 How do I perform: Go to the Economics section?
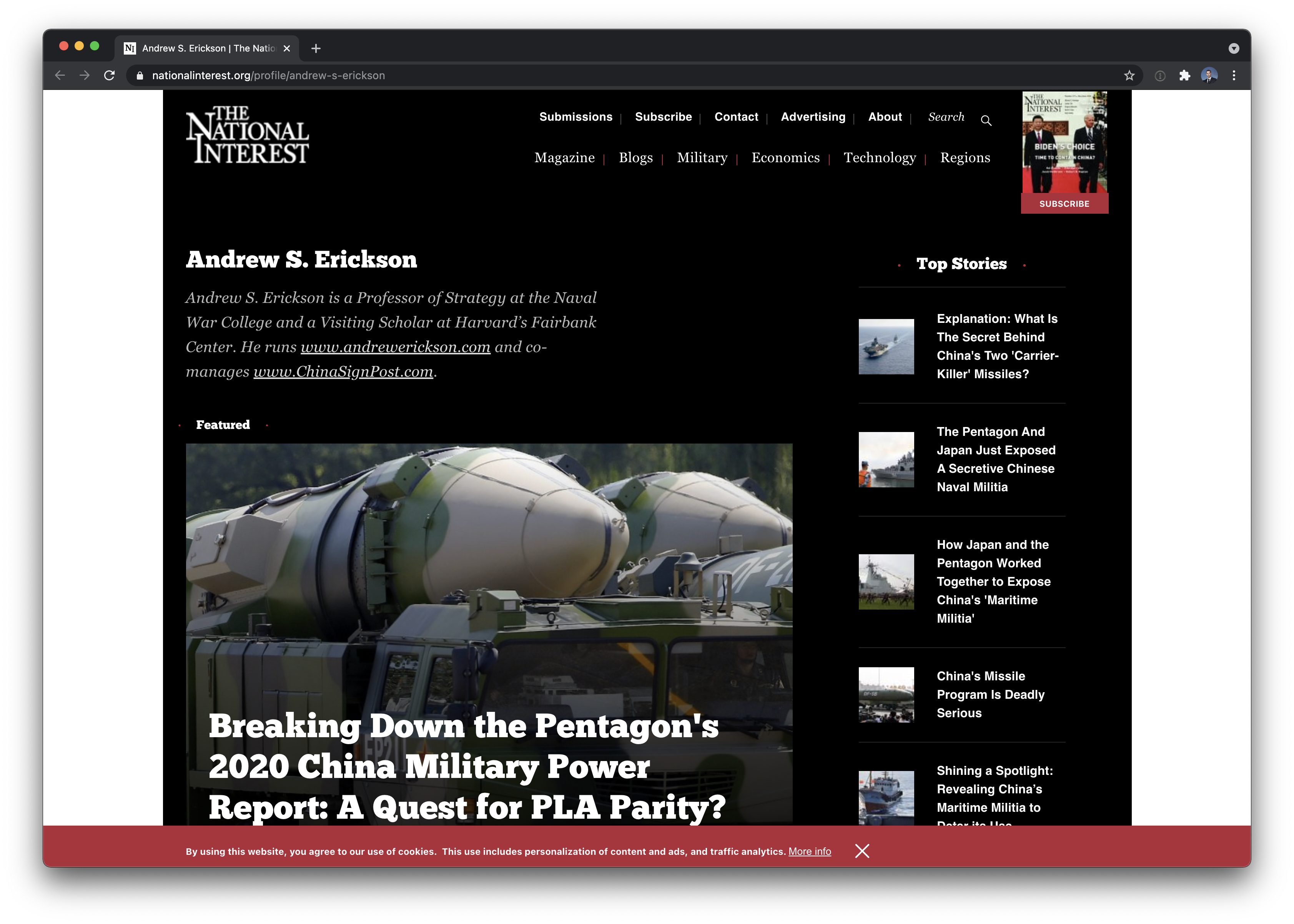tap(785, 158)
